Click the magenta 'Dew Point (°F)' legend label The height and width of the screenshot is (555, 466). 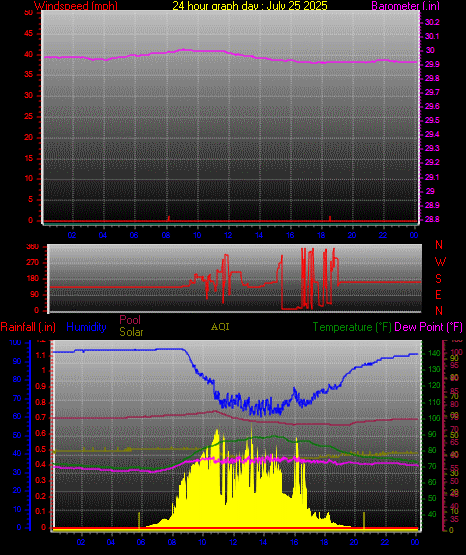coord(428,327)
